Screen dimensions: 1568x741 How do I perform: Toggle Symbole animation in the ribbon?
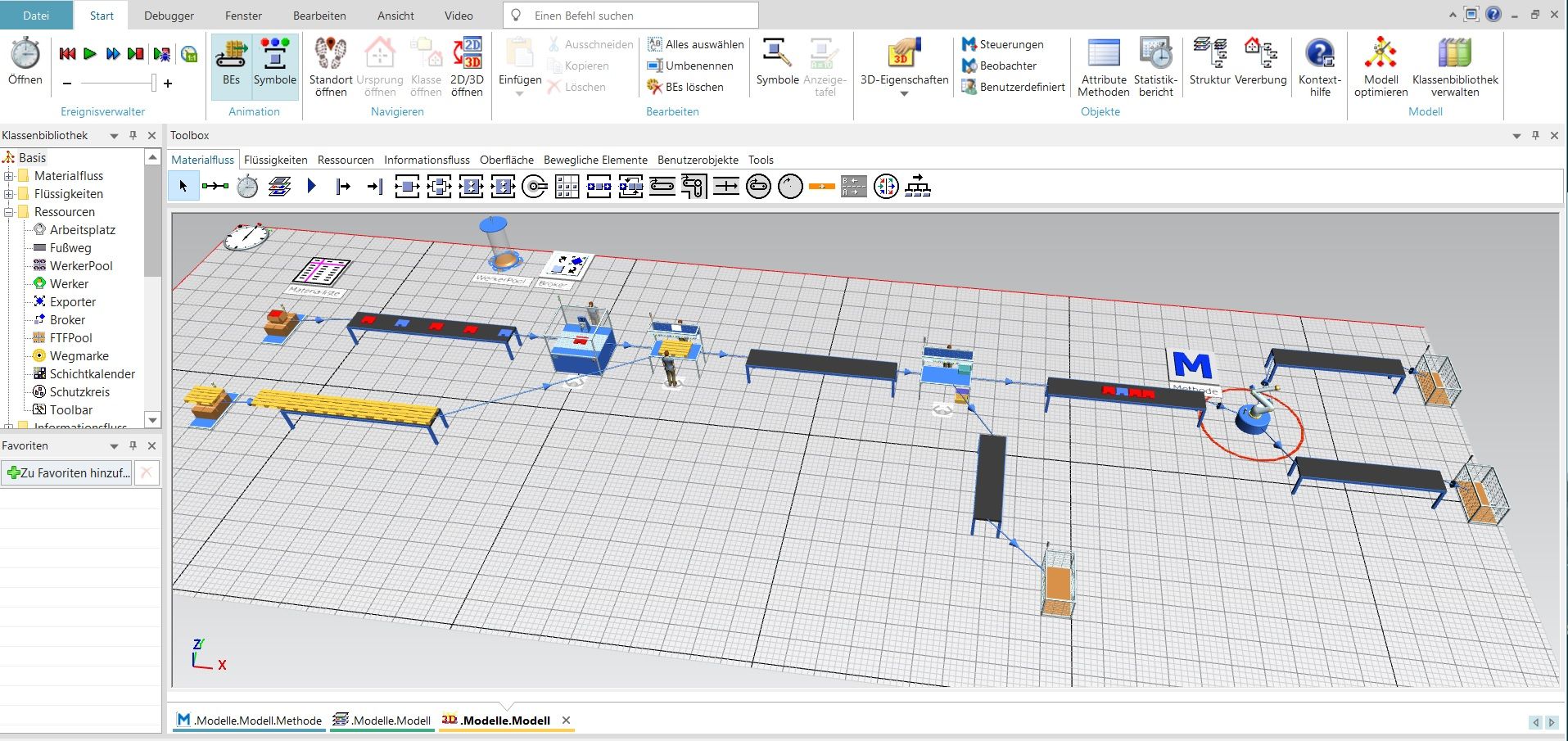pos(274,66)
